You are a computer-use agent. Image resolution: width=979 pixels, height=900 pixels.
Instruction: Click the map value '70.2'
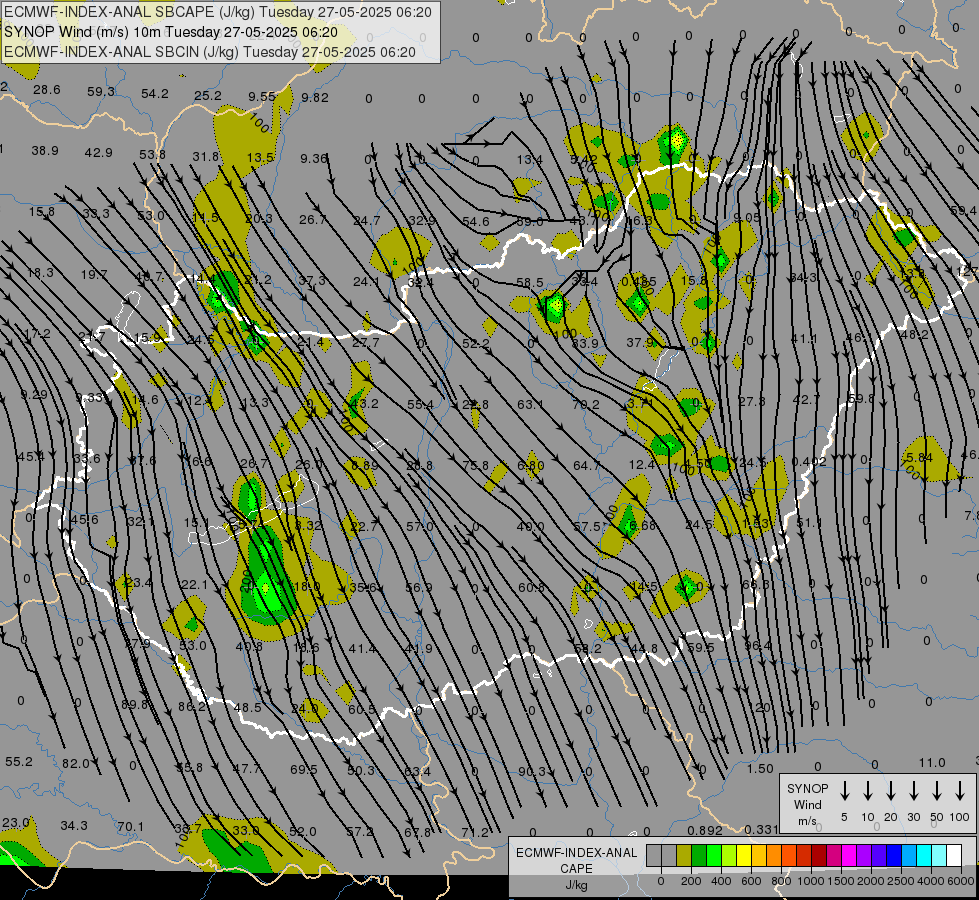coord(586,405)
